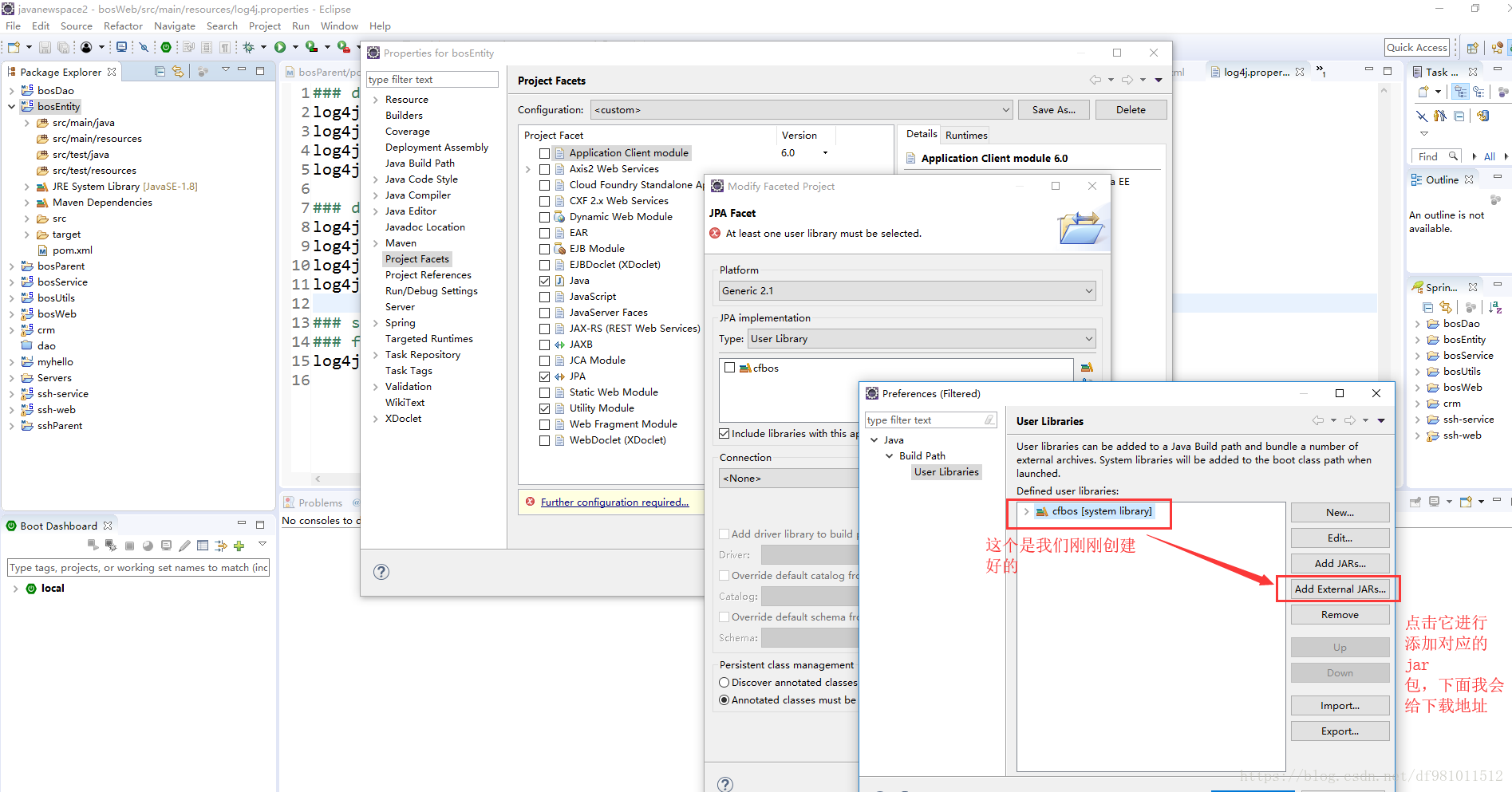Open Package Explorer view menu triangle
Viewport: 1512px width, 792px height.
pos(226,70)
